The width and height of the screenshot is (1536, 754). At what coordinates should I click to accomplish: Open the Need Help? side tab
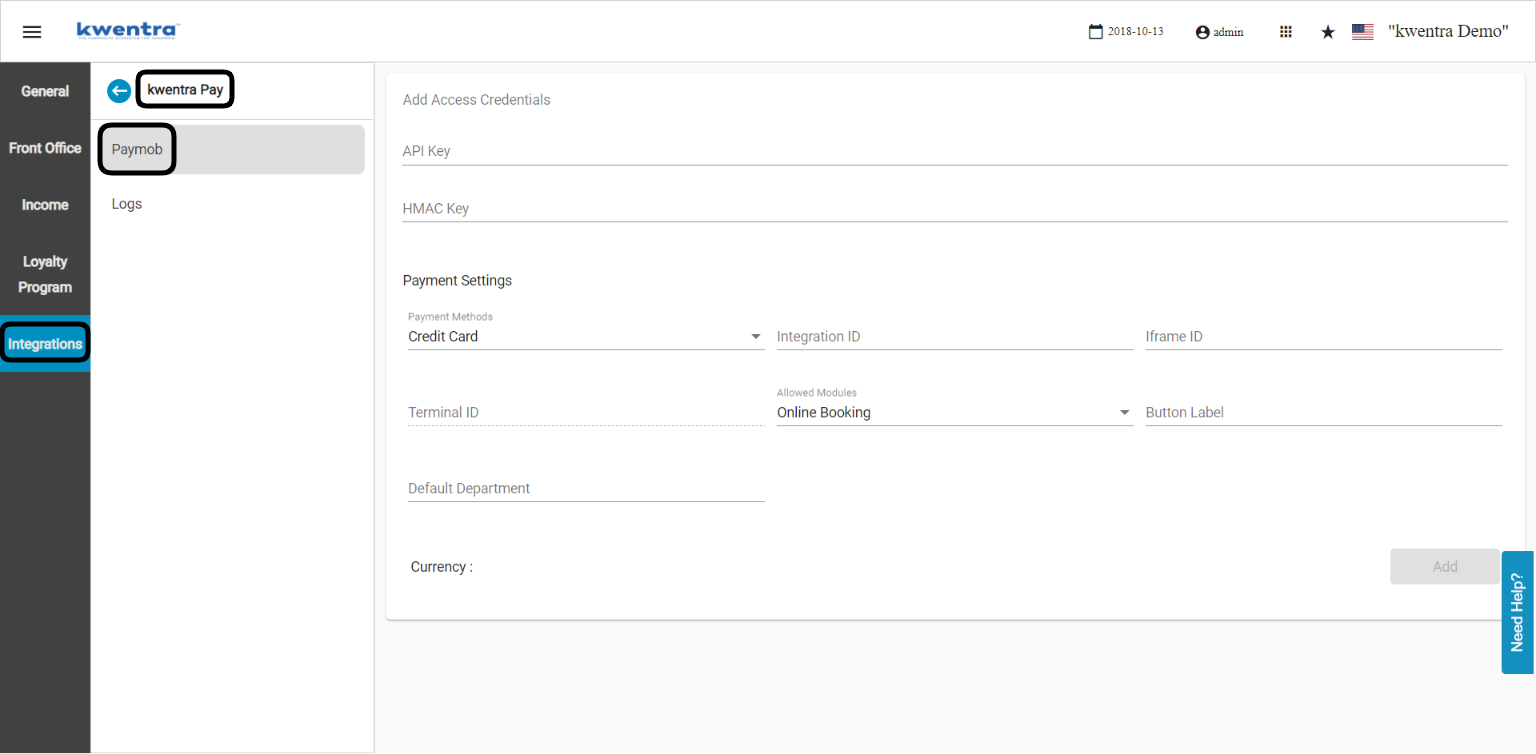point(1518,612)
